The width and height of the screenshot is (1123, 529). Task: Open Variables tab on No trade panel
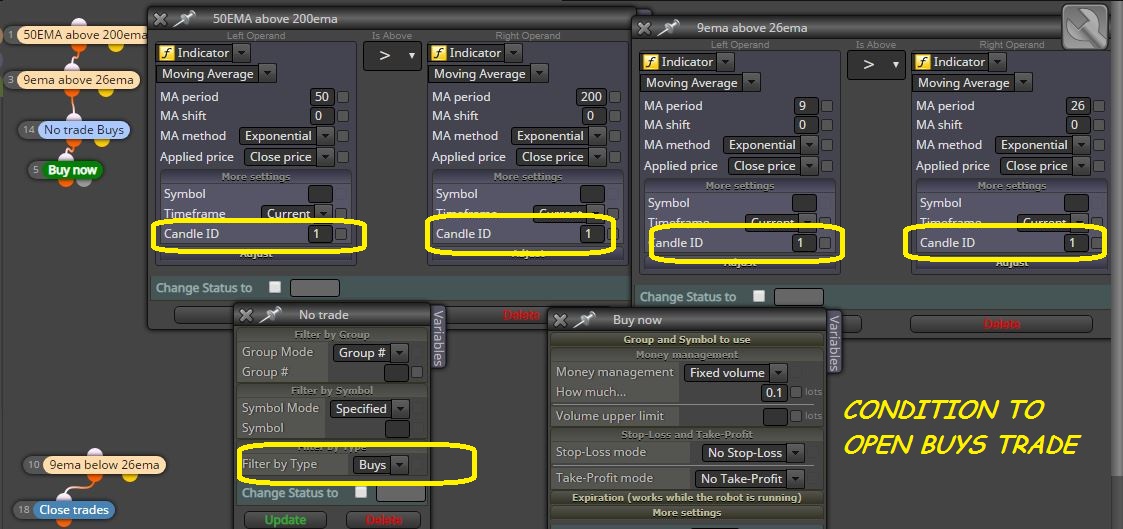[x=438, y=337]
